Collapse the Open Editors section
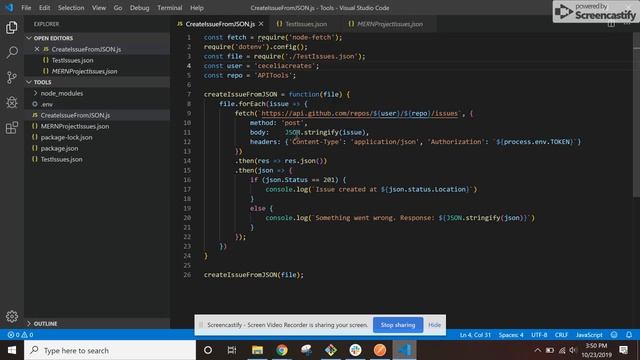The image size is (640, 360). pos(97,38)
